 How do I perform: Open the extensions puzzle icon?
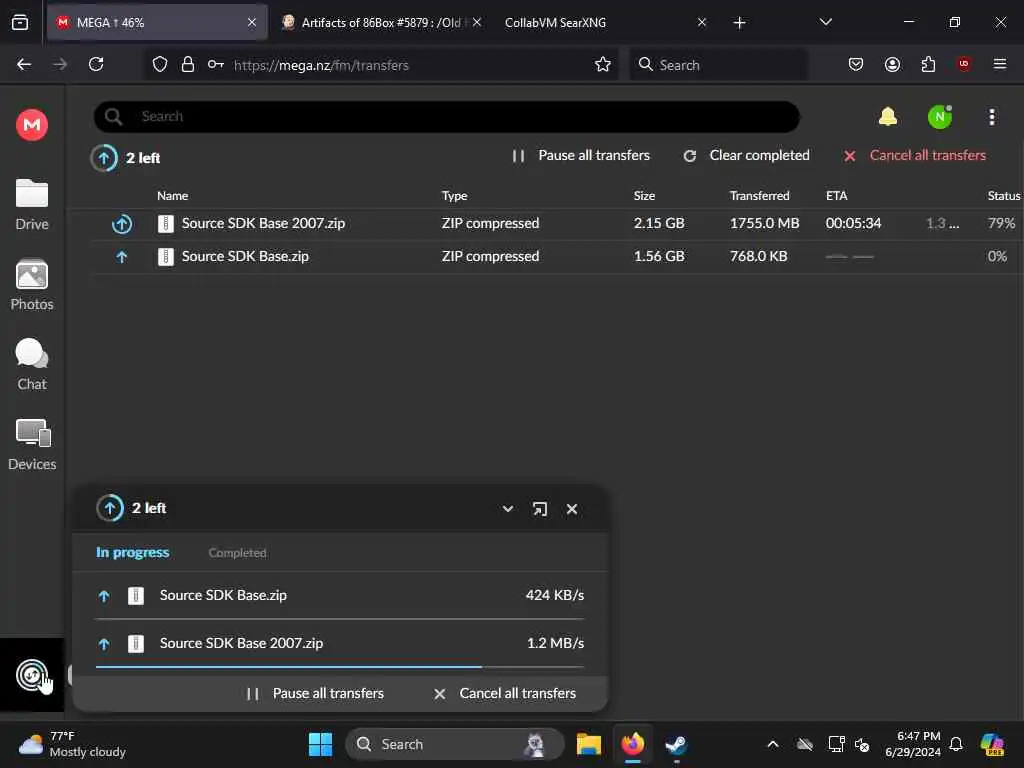pyautogui.click(x=928, y=64)
